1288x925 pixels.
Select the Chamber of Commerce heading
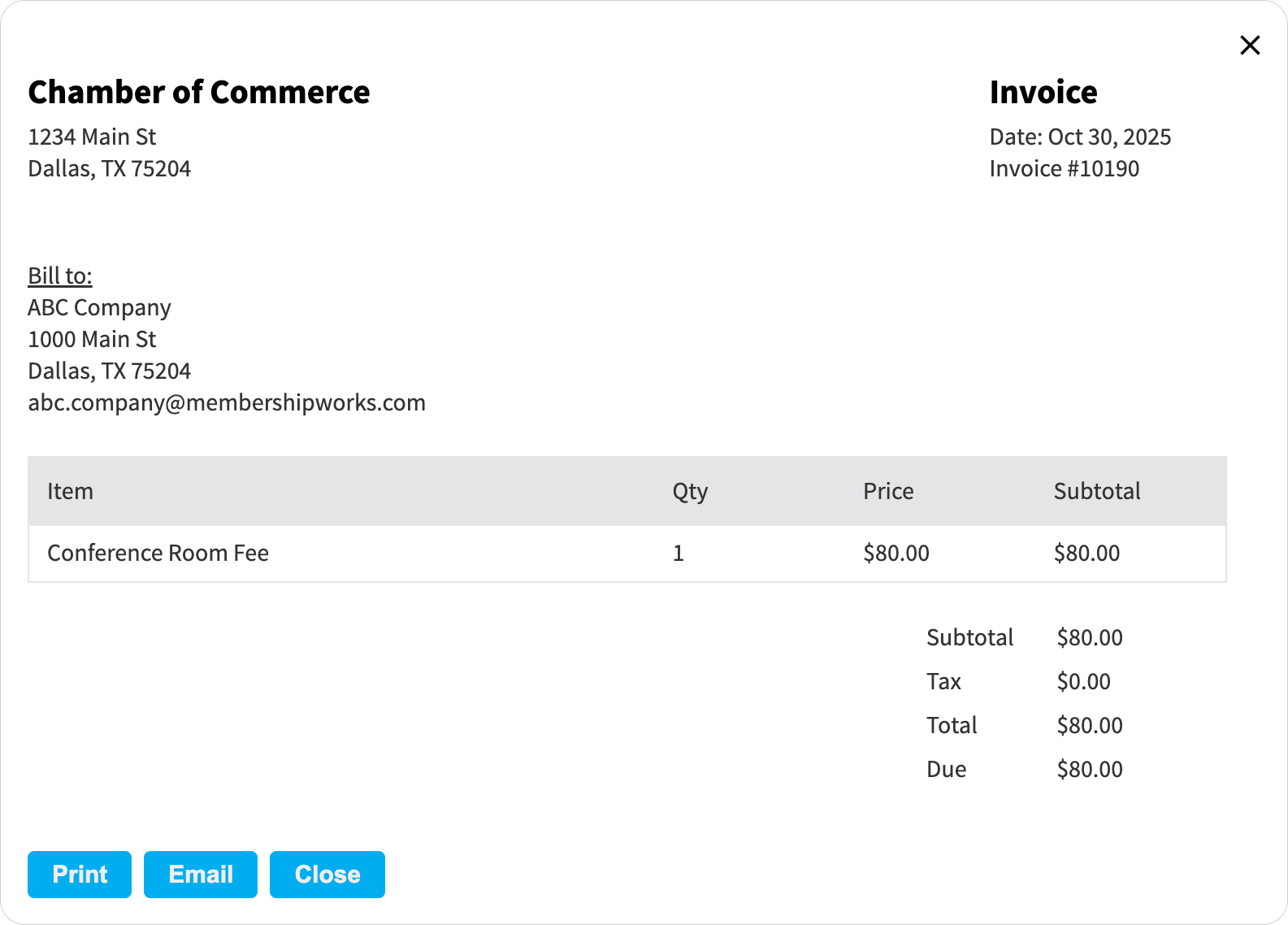coord(199,93)
